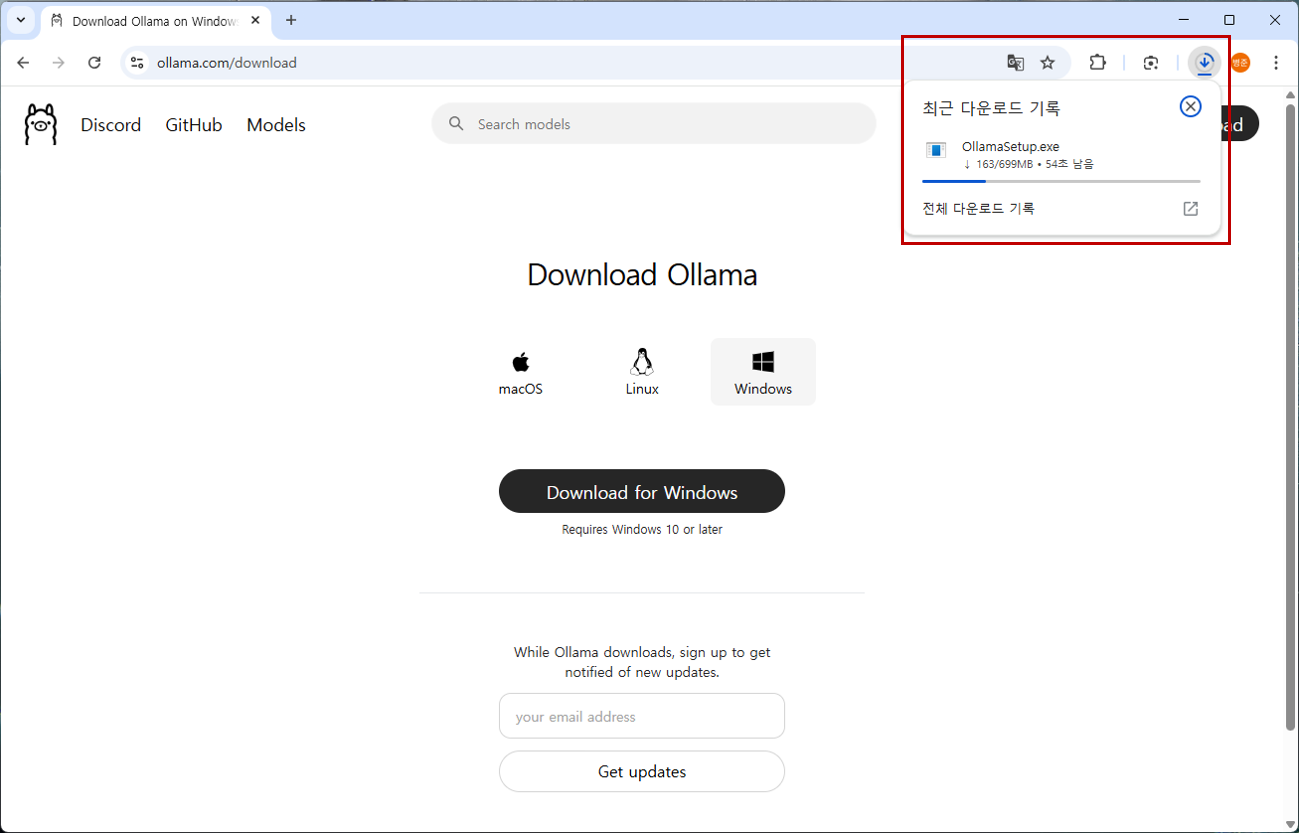Open the Google Translate page icon

click(1015, 63)
